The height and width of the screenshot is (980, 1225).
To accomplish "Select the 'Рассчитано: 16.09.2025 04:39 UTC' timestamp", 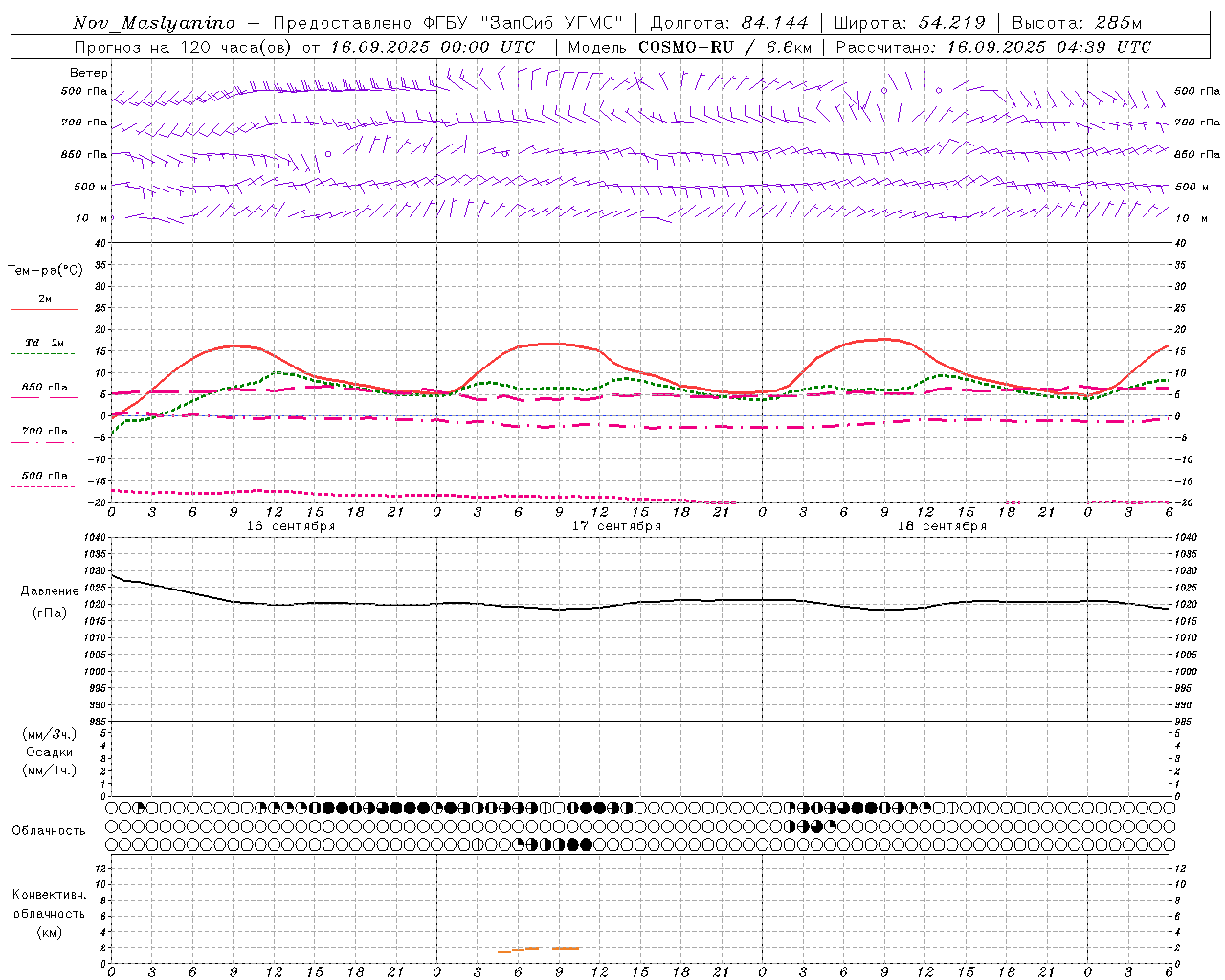I will click(x=993, y=47).
